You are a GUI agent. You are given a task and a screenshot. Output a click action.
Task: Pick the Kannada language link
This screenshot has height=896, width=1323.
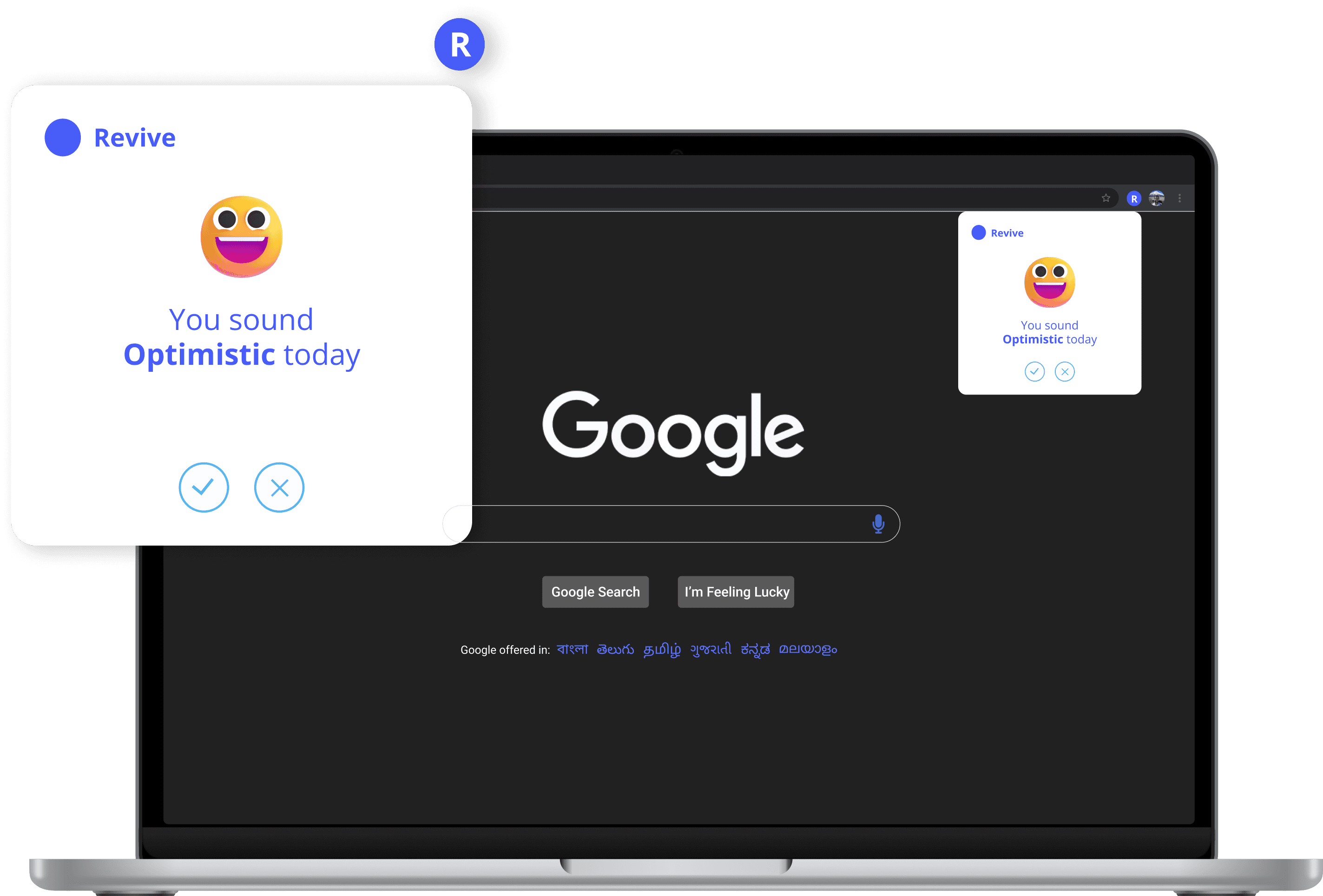point(755,650)
